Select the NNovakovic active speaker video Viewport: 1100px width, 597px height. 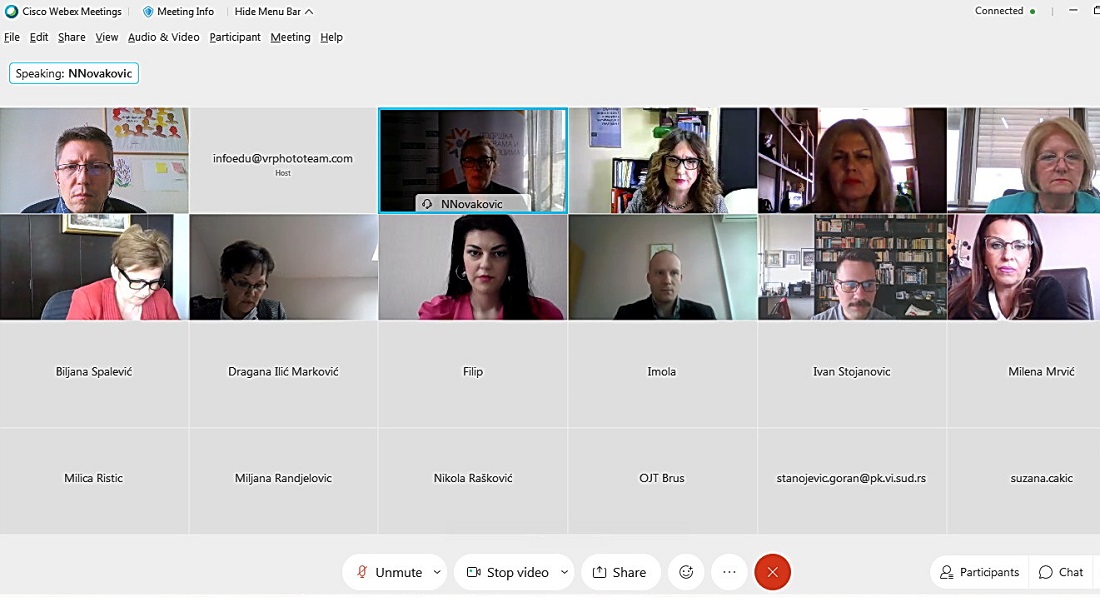pyautogui.click(x=473, y=160)
